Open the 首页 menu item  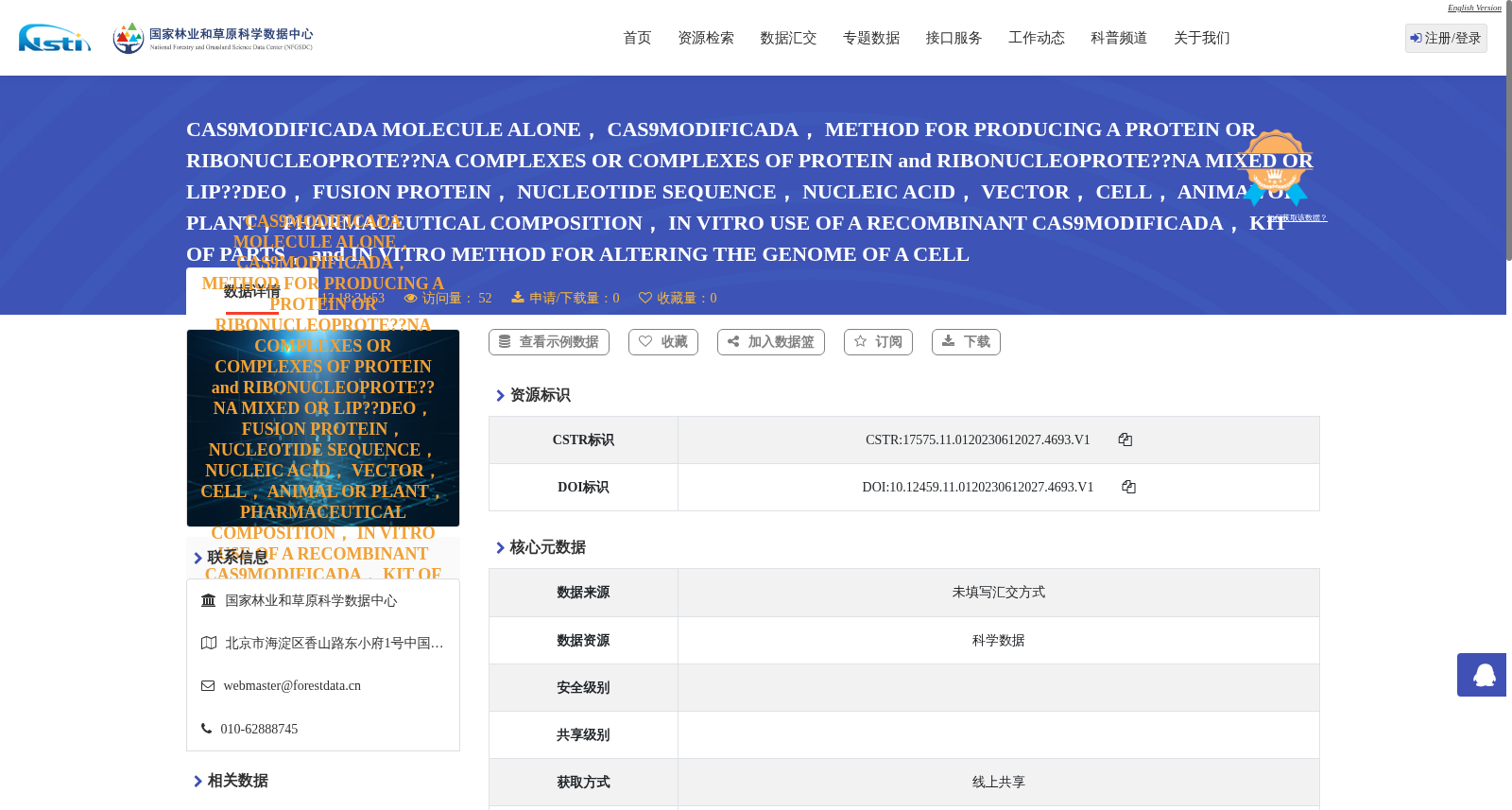pos(637,38)
